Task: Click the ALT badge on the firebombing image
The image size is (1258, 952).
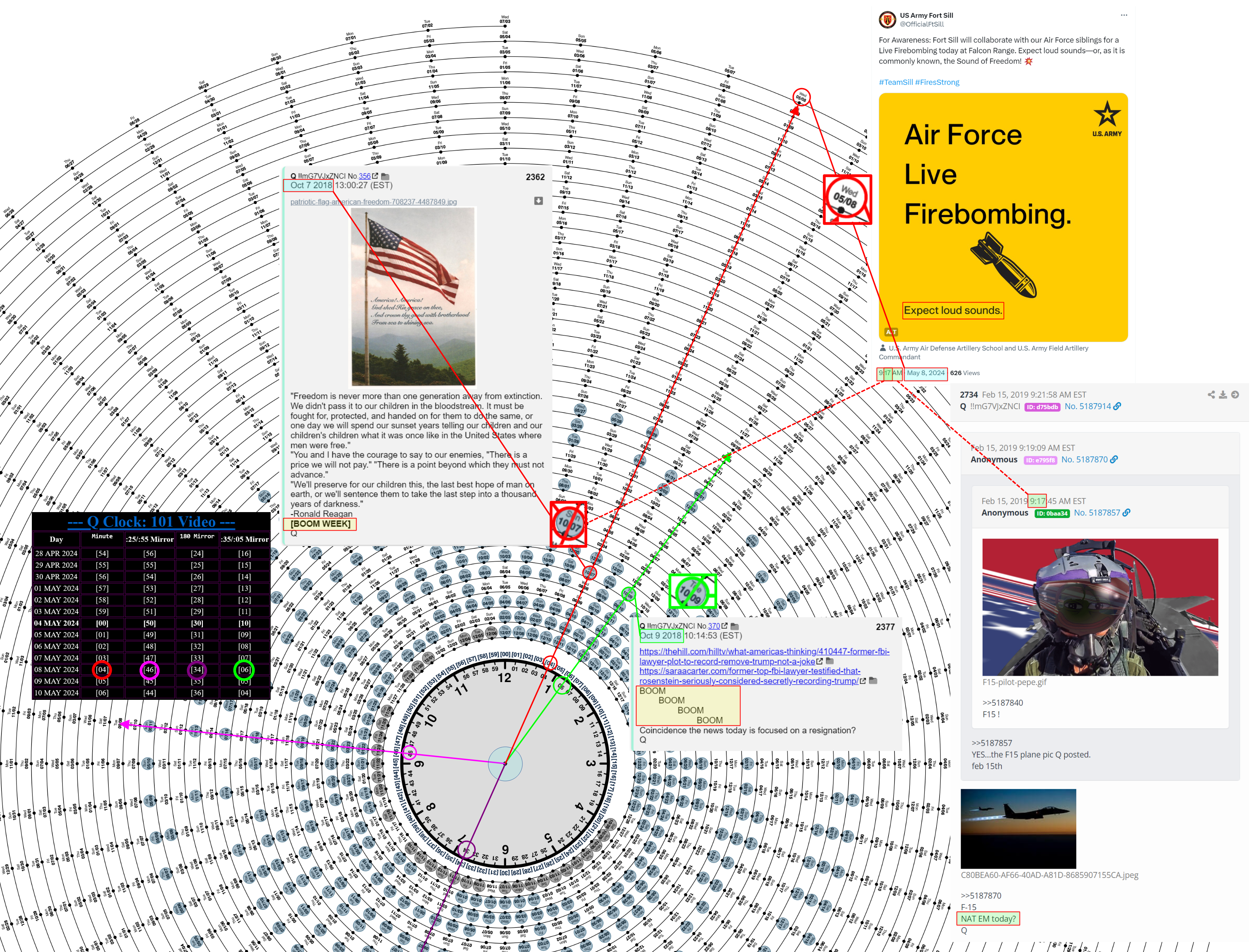Action: [891, 331]
